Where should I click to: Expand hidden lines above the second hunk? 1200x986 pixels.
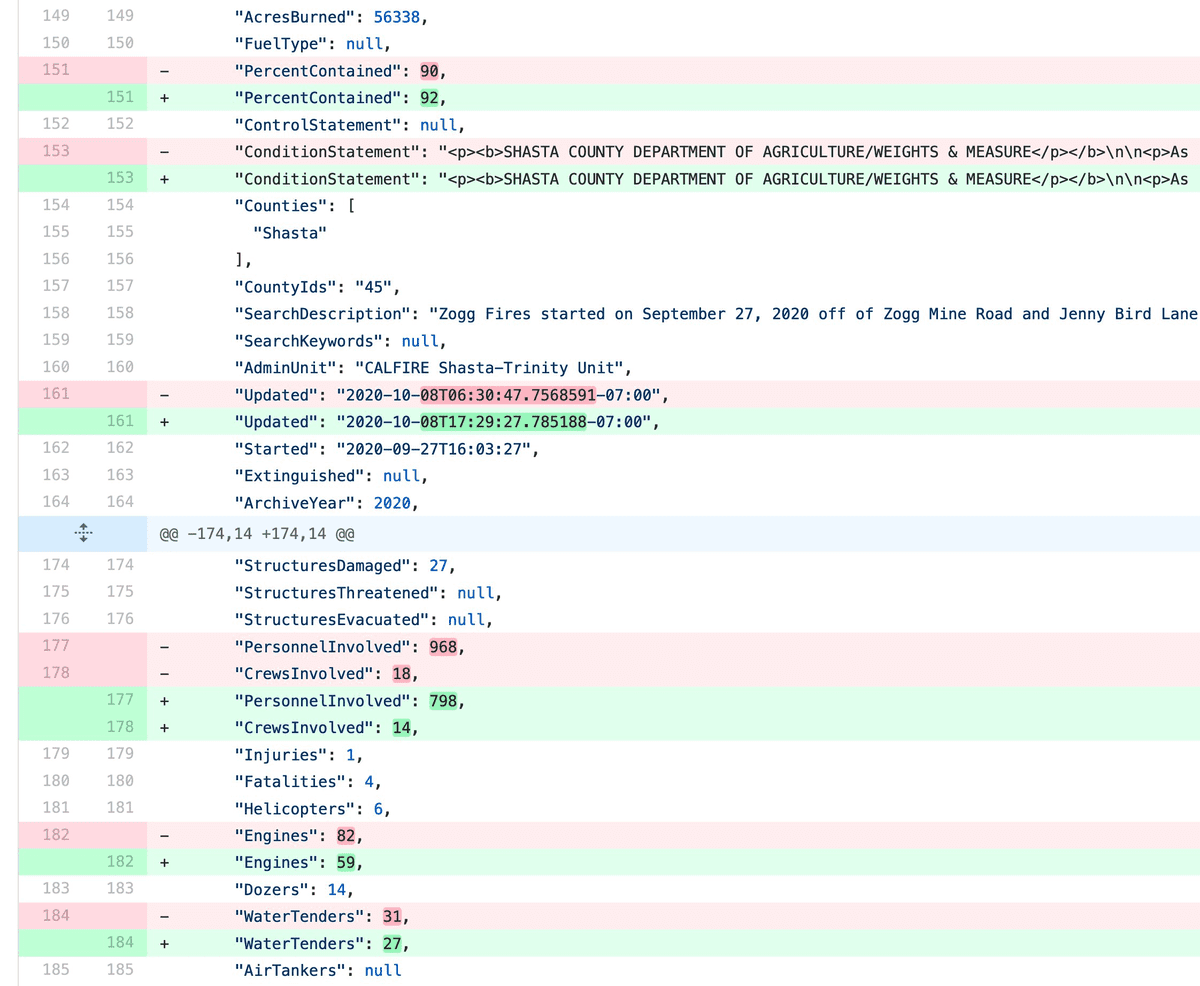click(x=83, y=534)
